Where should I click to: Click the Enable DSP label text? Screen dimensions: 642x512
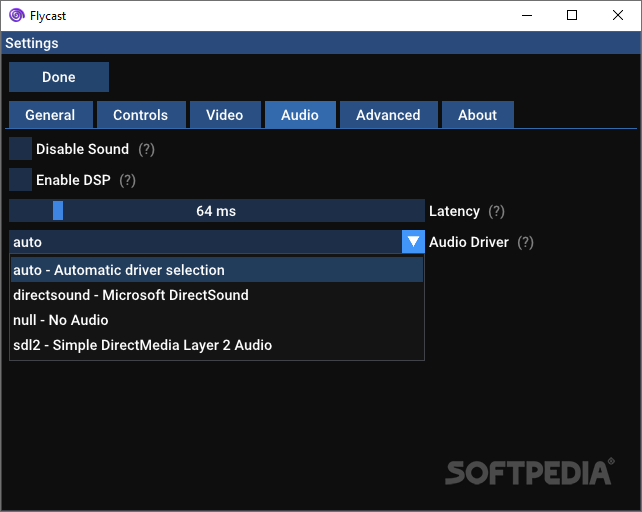(x=73, y=180)
